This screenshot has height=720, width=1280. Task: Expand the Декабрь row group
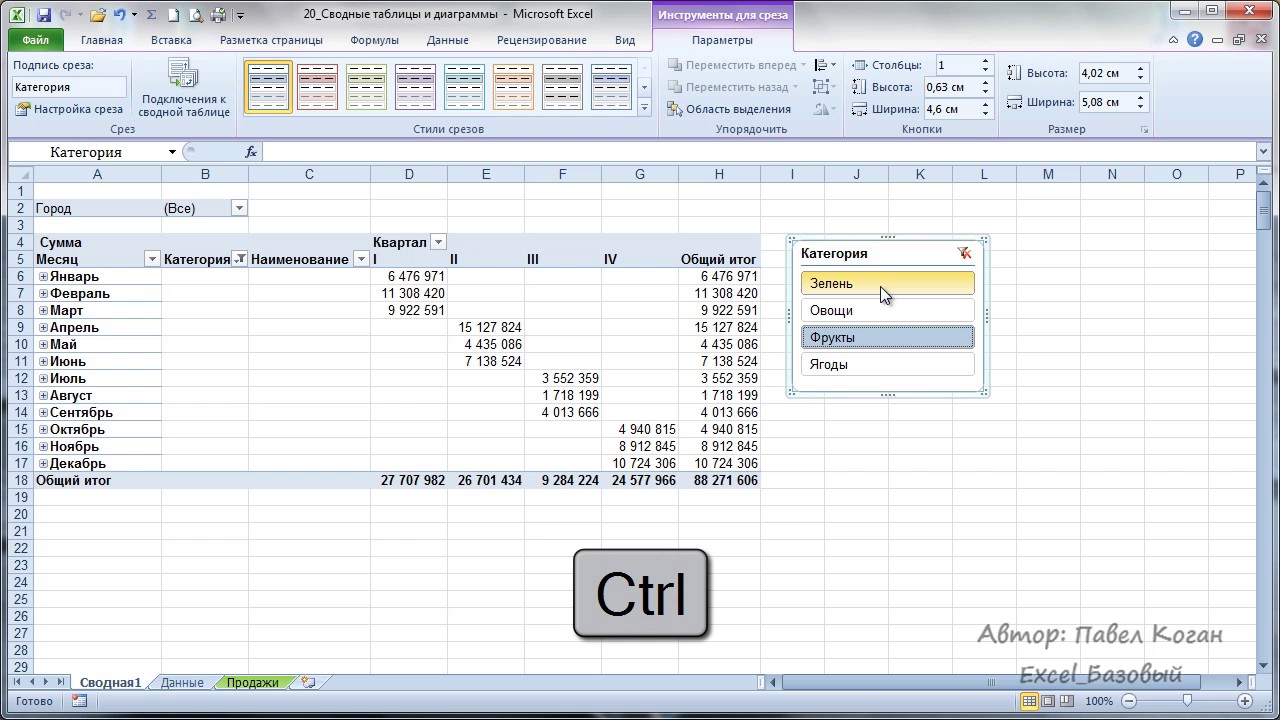[x=43, y=464]
